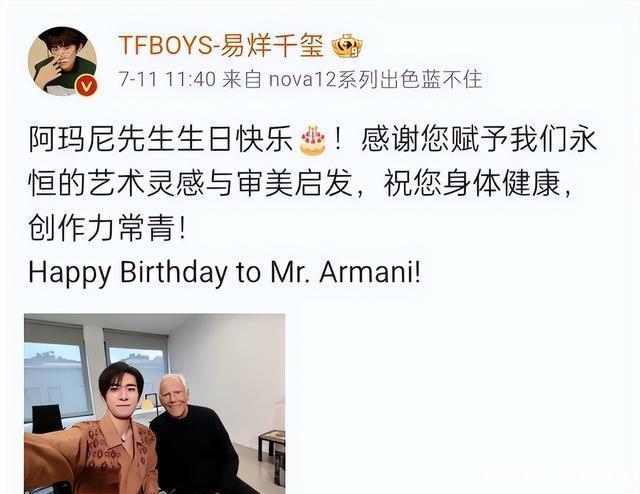The image size is (640, 494).
Task: Click the 7-11 11:40 post timestamp
Action: click(167, 79)
